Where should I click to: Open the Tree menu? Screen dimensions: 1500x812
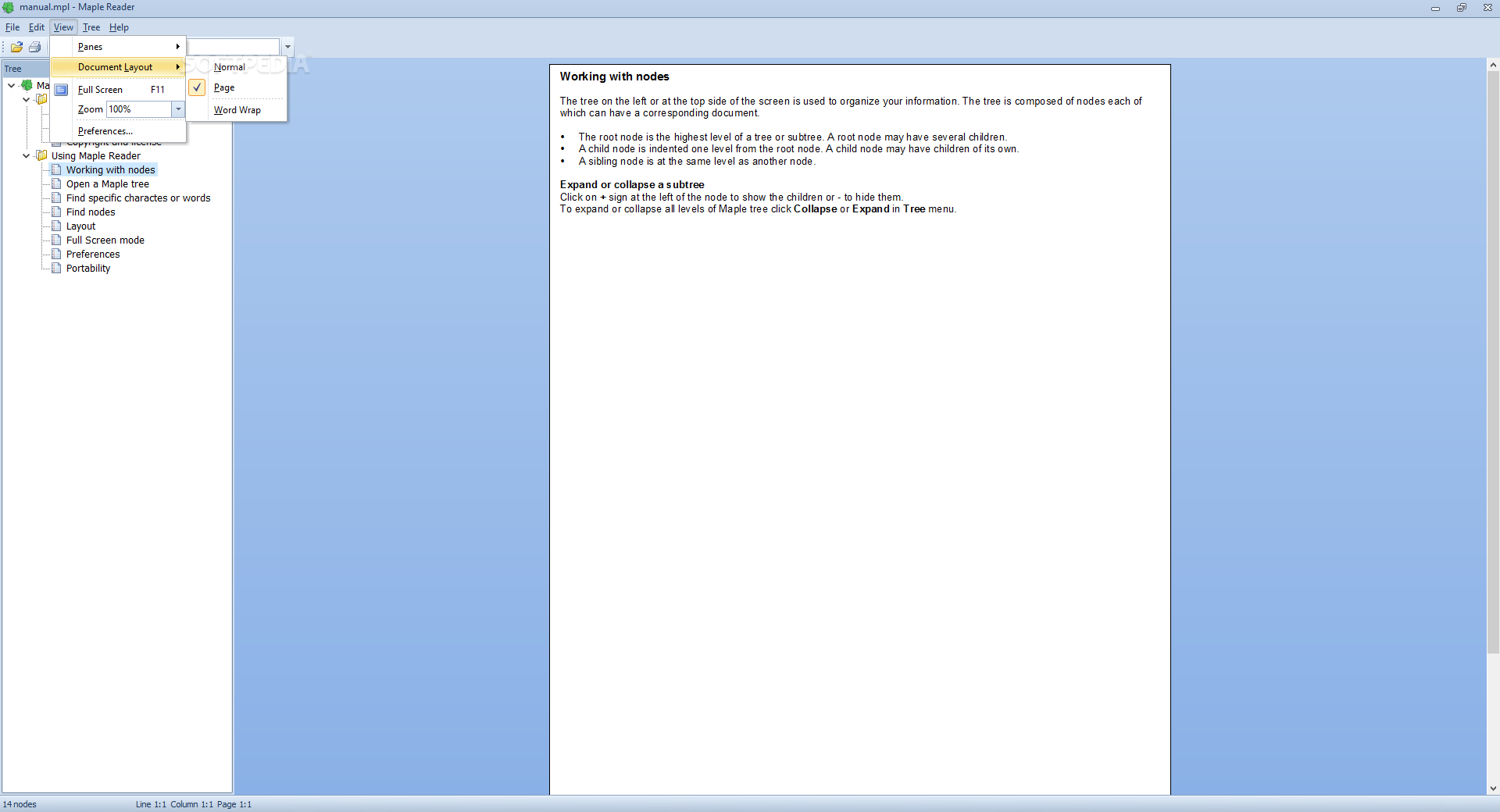click(91, 27)
